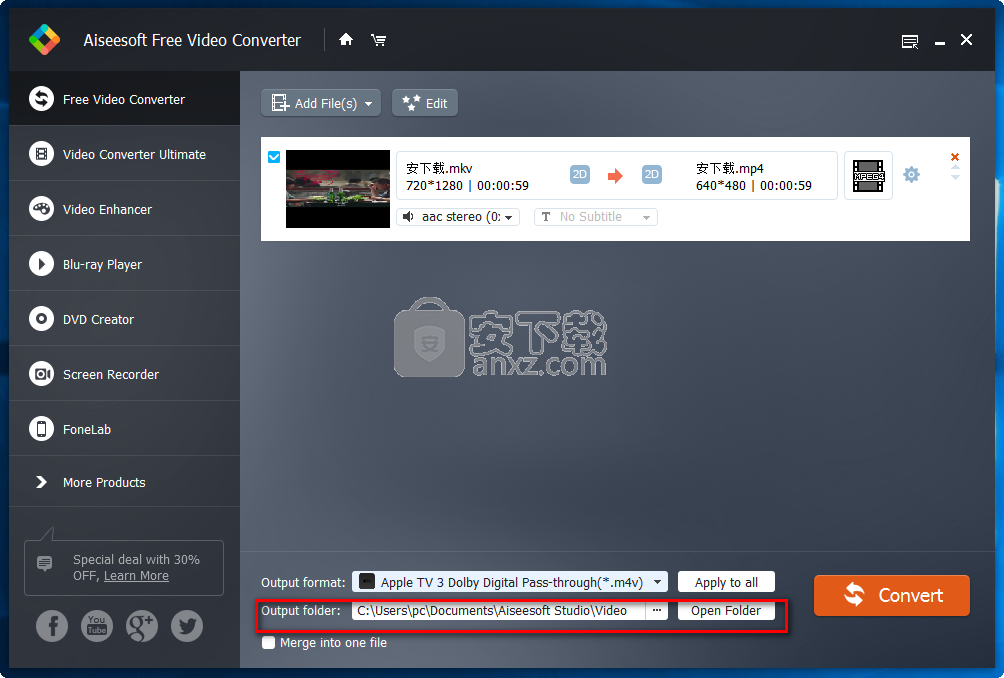Click the Edit button
Viewport: 1004px width, 678px height.
425,103
